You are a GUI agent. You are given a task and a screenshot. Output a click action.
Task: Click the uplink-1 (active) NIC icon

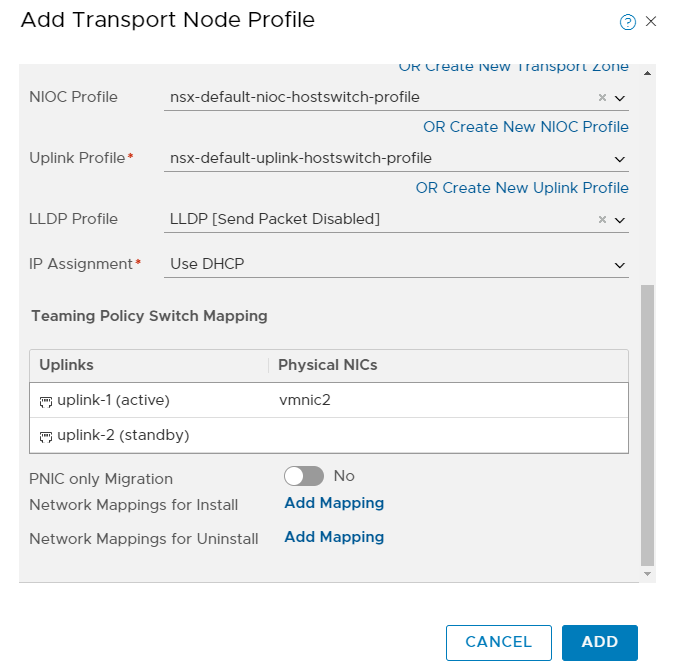45,401
